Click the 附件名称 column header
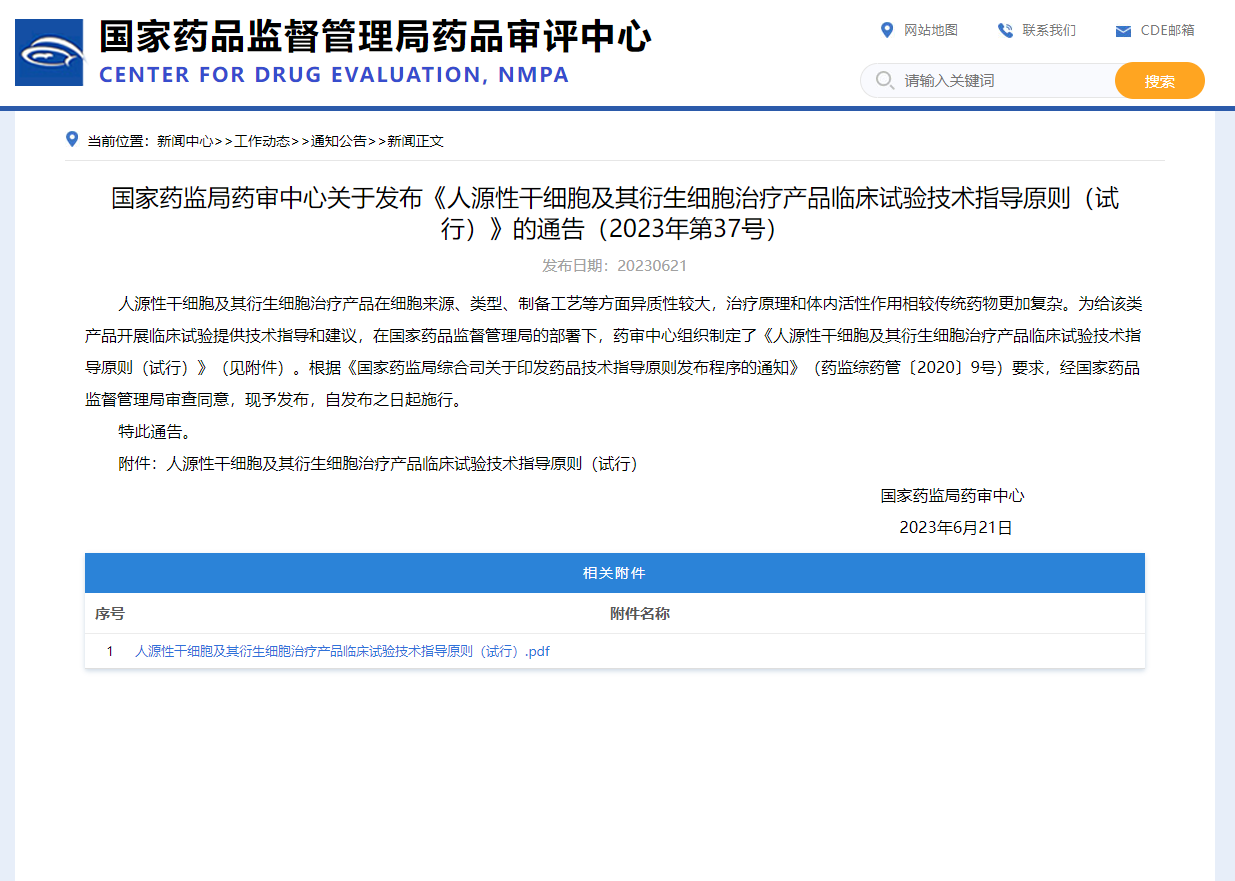Screen dimensions: 1235x881 (x=640, y=613)
